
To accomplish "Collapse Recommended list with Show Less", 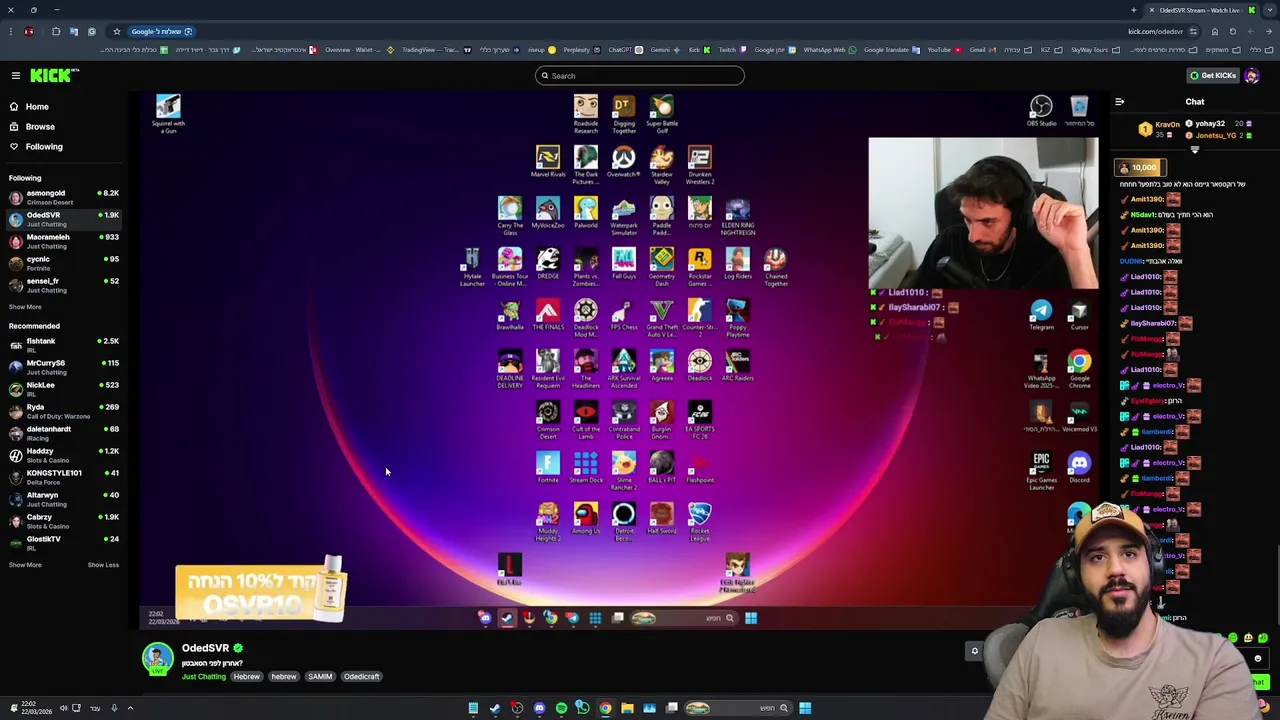I will [x=103, y=565].
